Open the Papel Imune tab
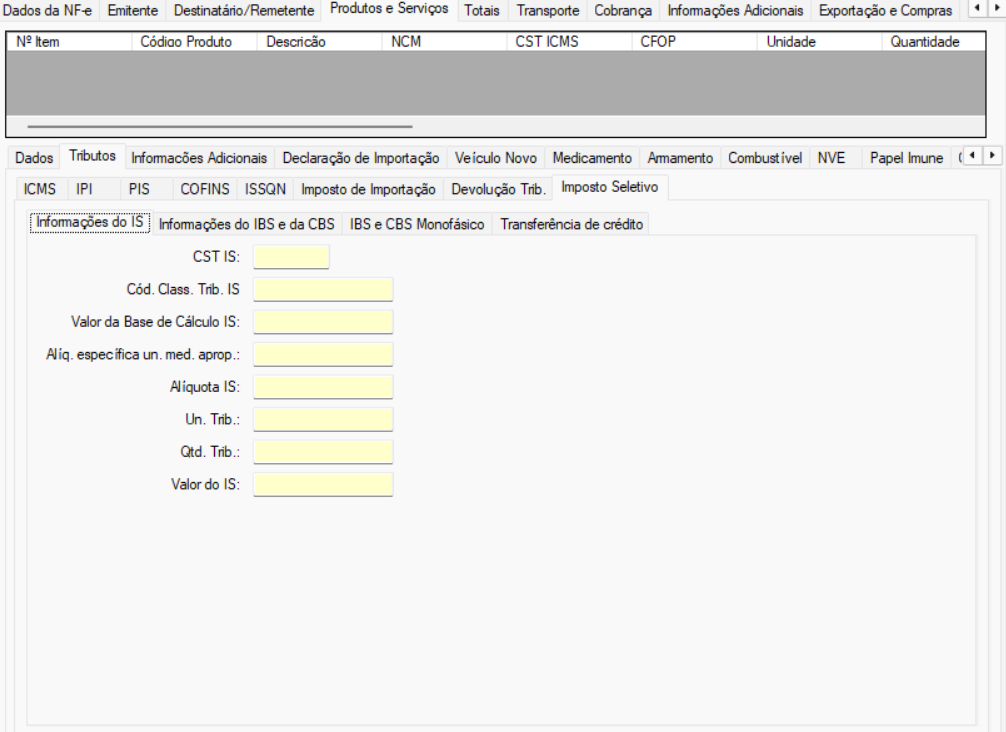Image resolution: width=1006 pixels, height=732 pixels. 906,158
